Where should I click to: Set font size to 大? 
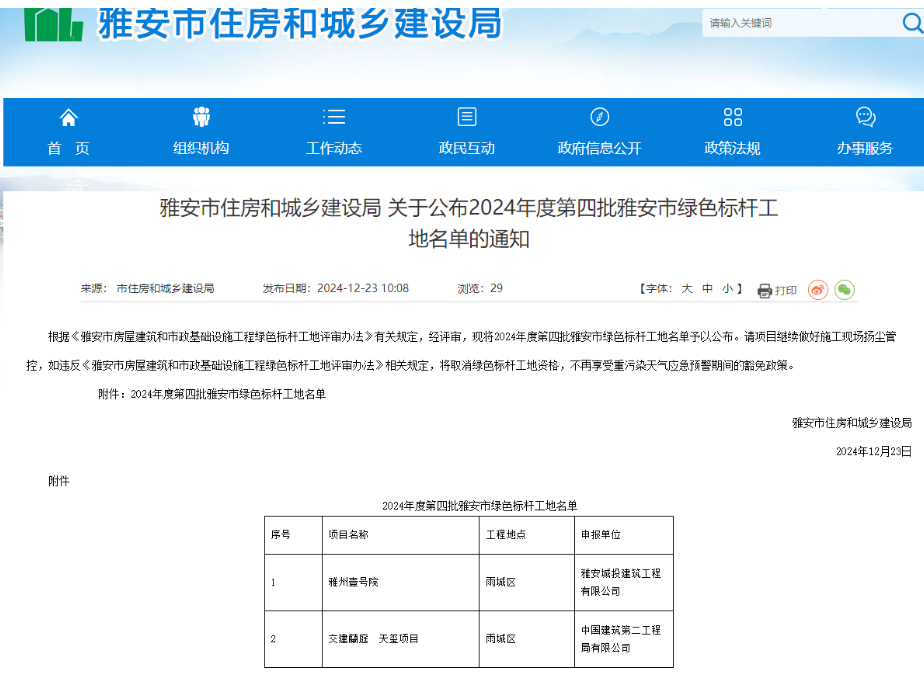click(x=687, y=289)
